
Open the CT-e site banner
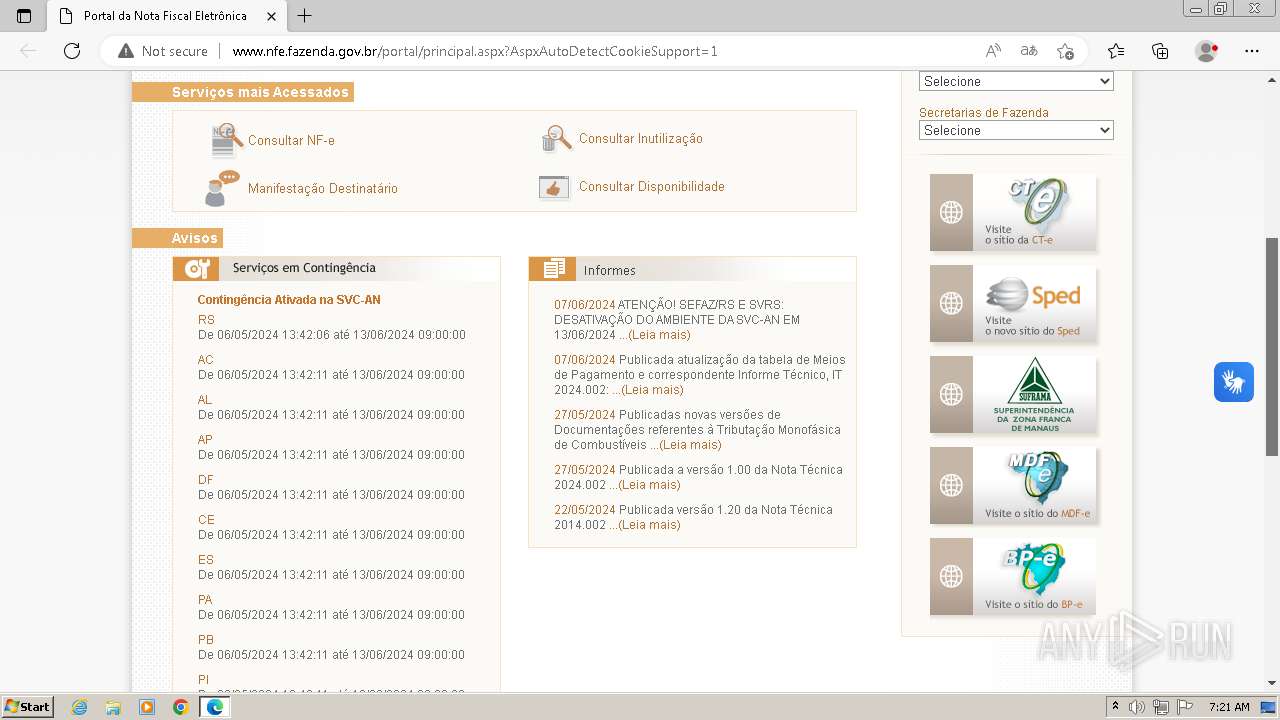coord(1013,212)
